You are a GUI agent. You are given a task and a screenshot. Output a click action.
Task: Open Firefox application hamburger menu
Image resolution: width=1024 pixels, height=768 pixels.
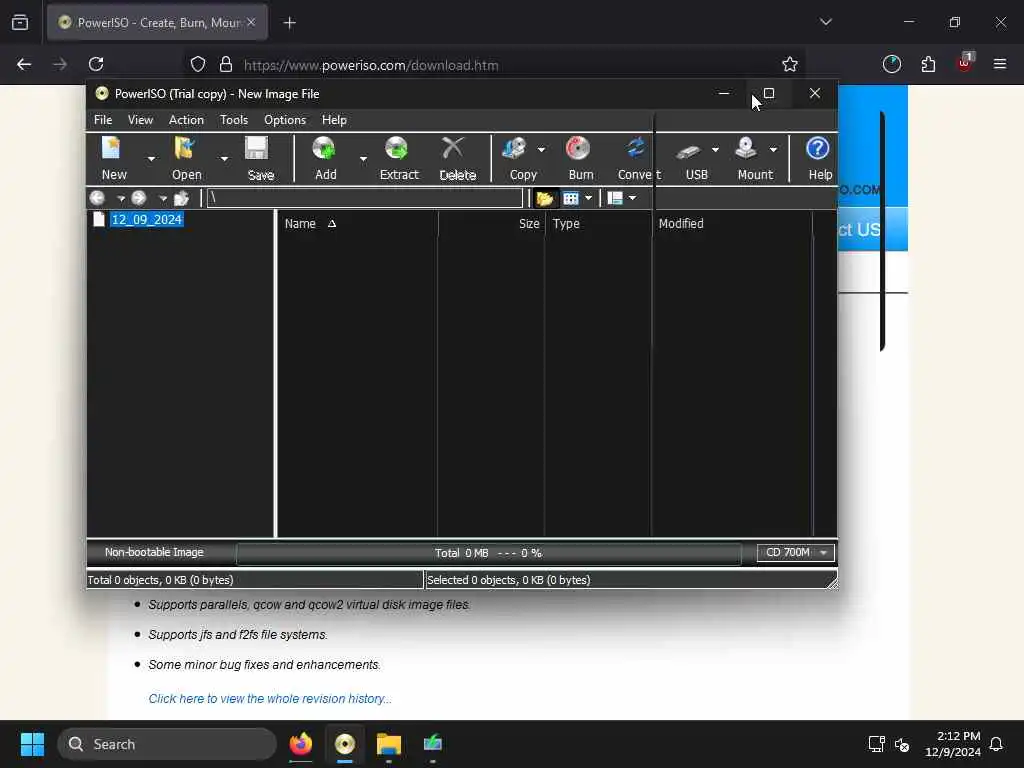point(1000,64)
